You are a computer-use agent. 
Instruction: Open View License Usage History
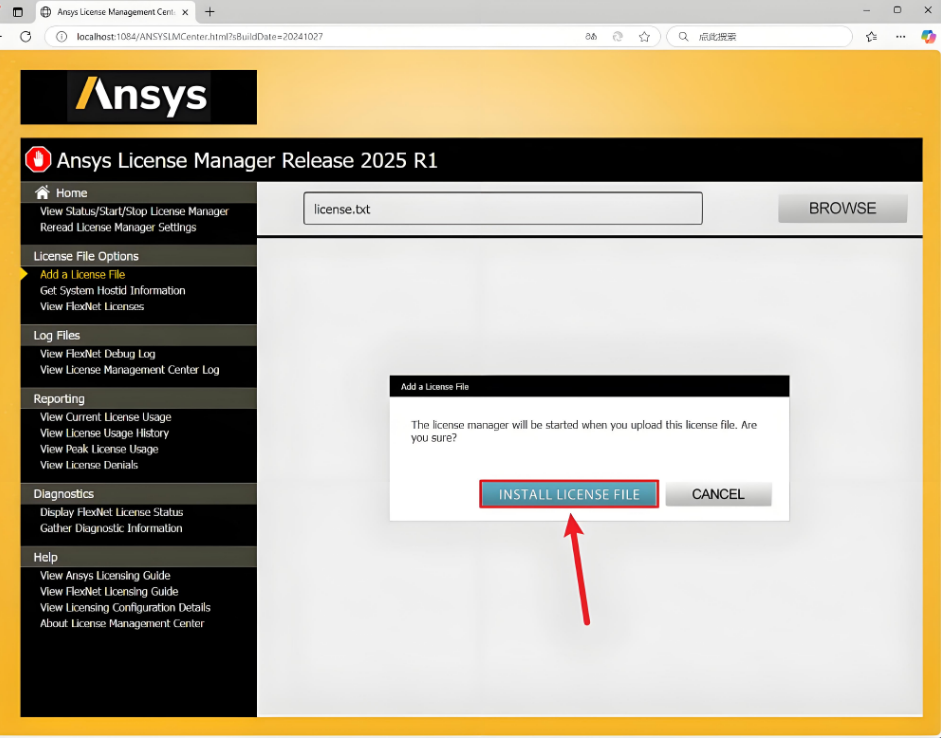(104, 433)
